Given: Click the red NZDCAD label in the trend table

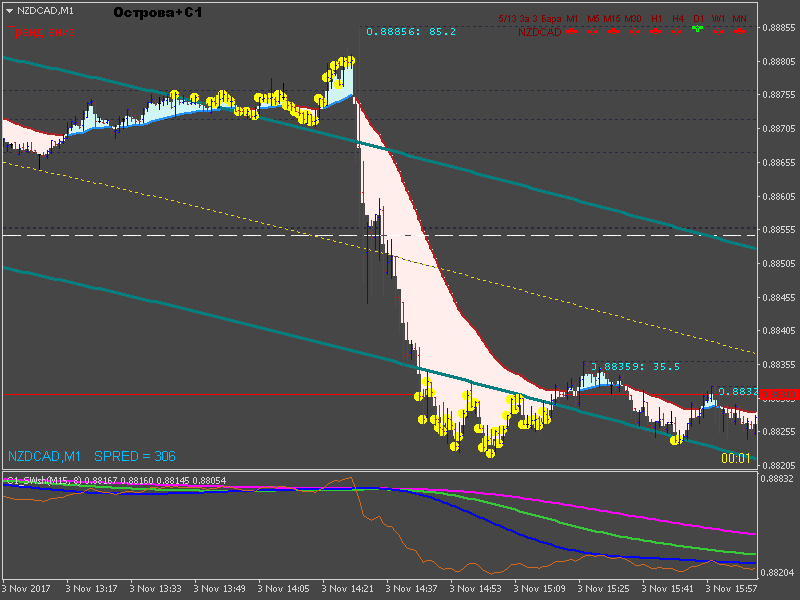Looking at the screenshot, I should [x=539, y=32].
